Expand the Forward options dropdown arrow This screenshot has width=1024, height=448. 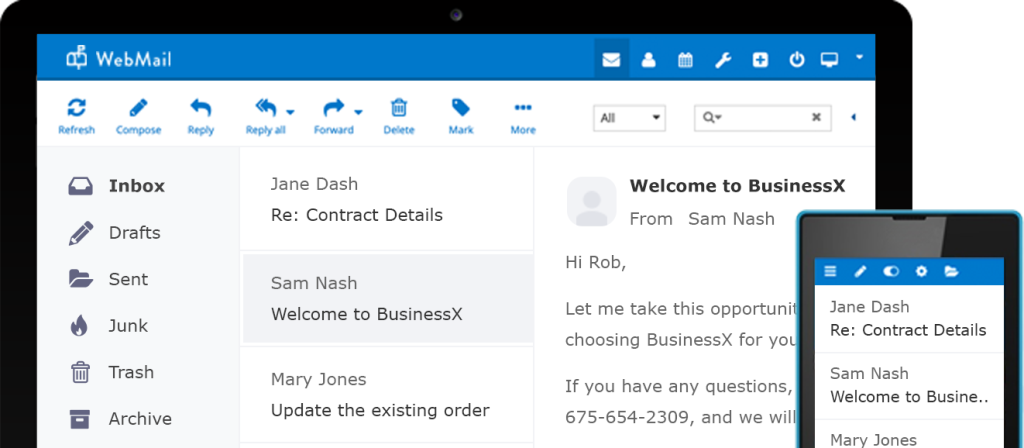click(358, 112)
